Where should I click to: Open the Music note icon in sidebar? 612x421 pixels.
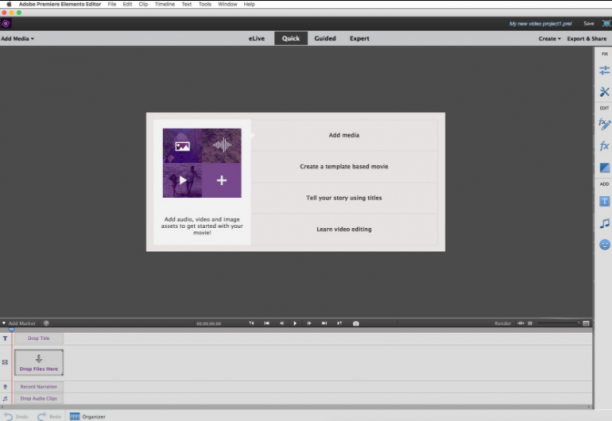click(x=604, y=223)
